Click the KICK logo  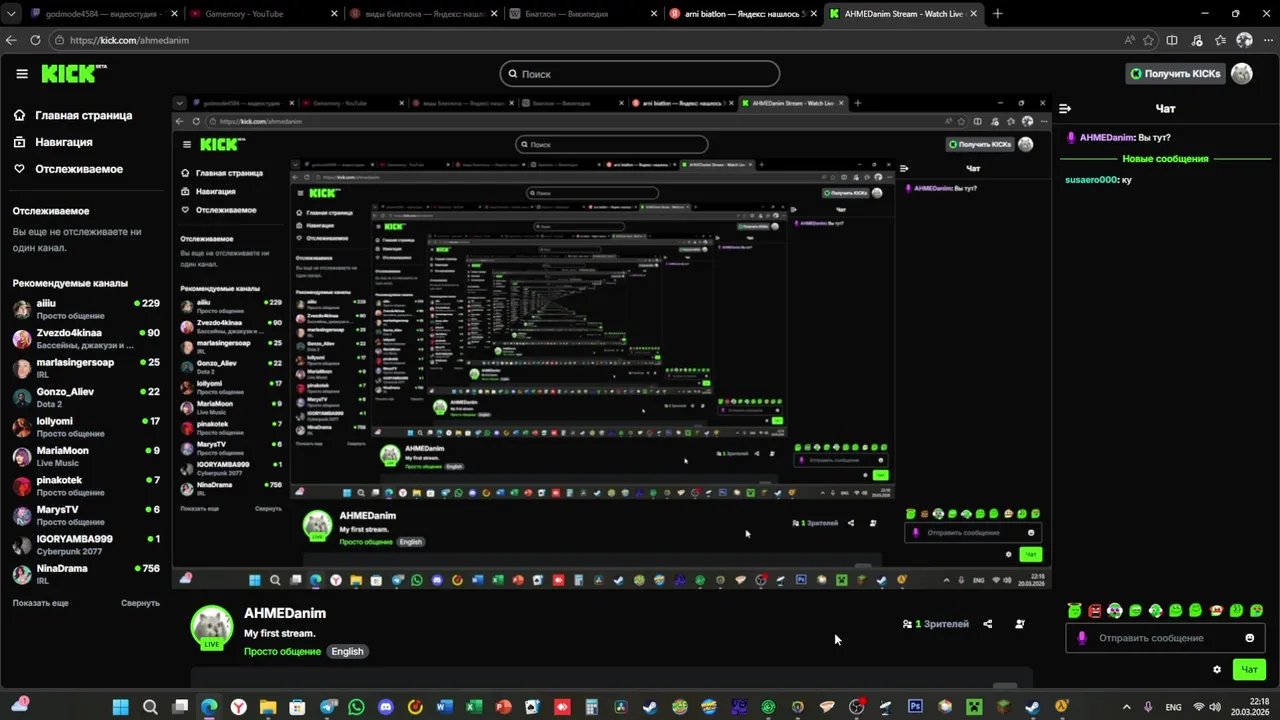pyautogui.click(x=74, y=73)
